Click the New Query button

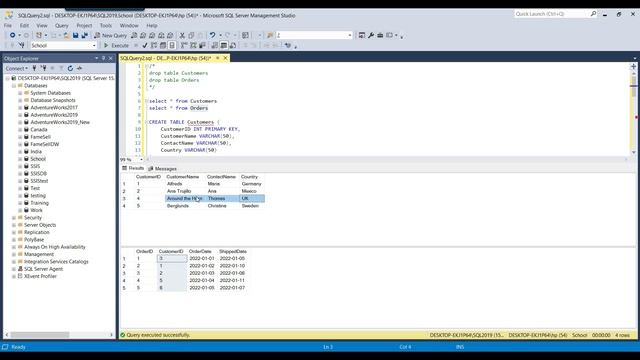(x=111, y=36)
